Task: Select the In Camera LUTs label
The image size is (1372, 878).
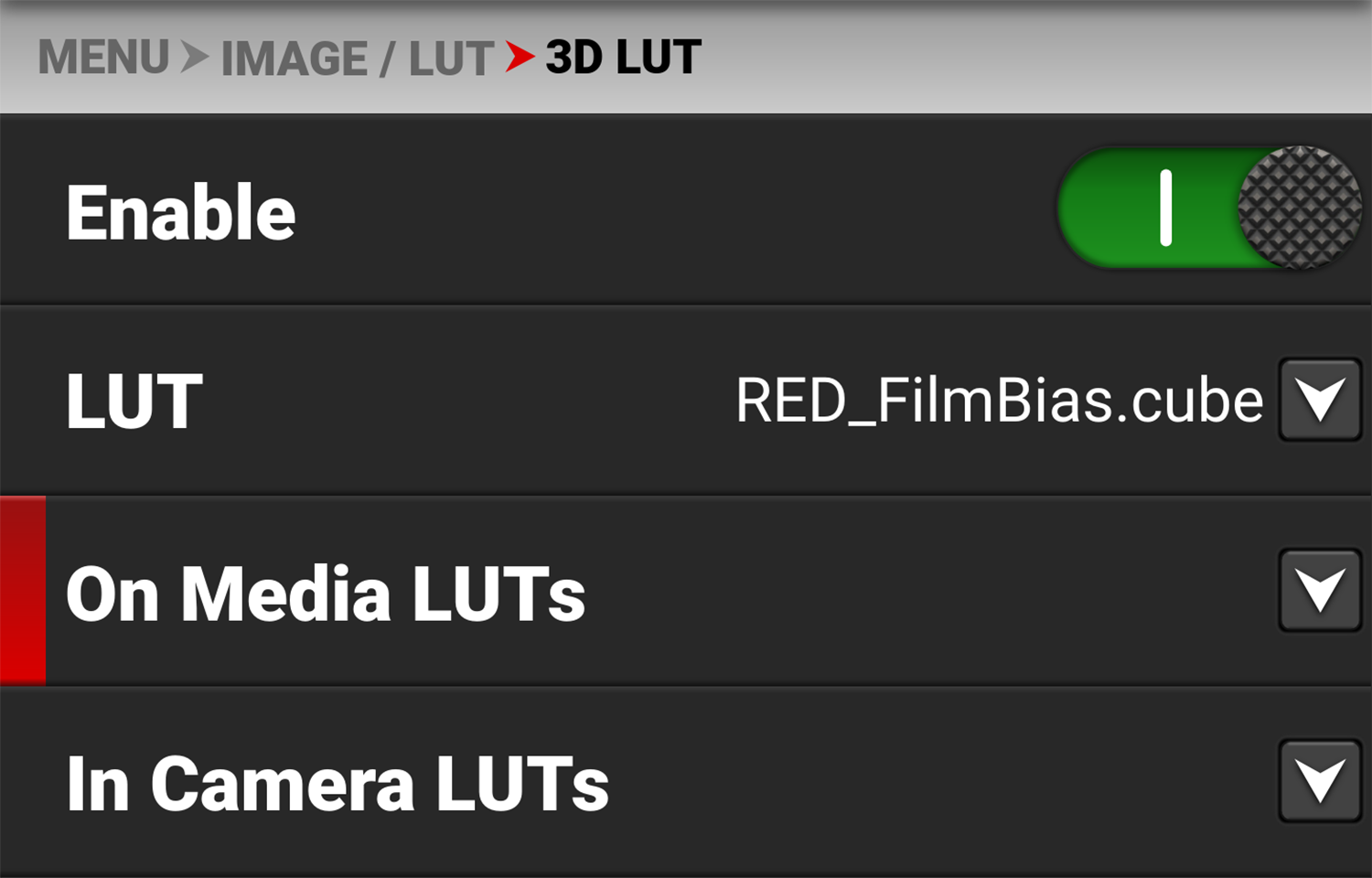Action: [x=337, y=784]
